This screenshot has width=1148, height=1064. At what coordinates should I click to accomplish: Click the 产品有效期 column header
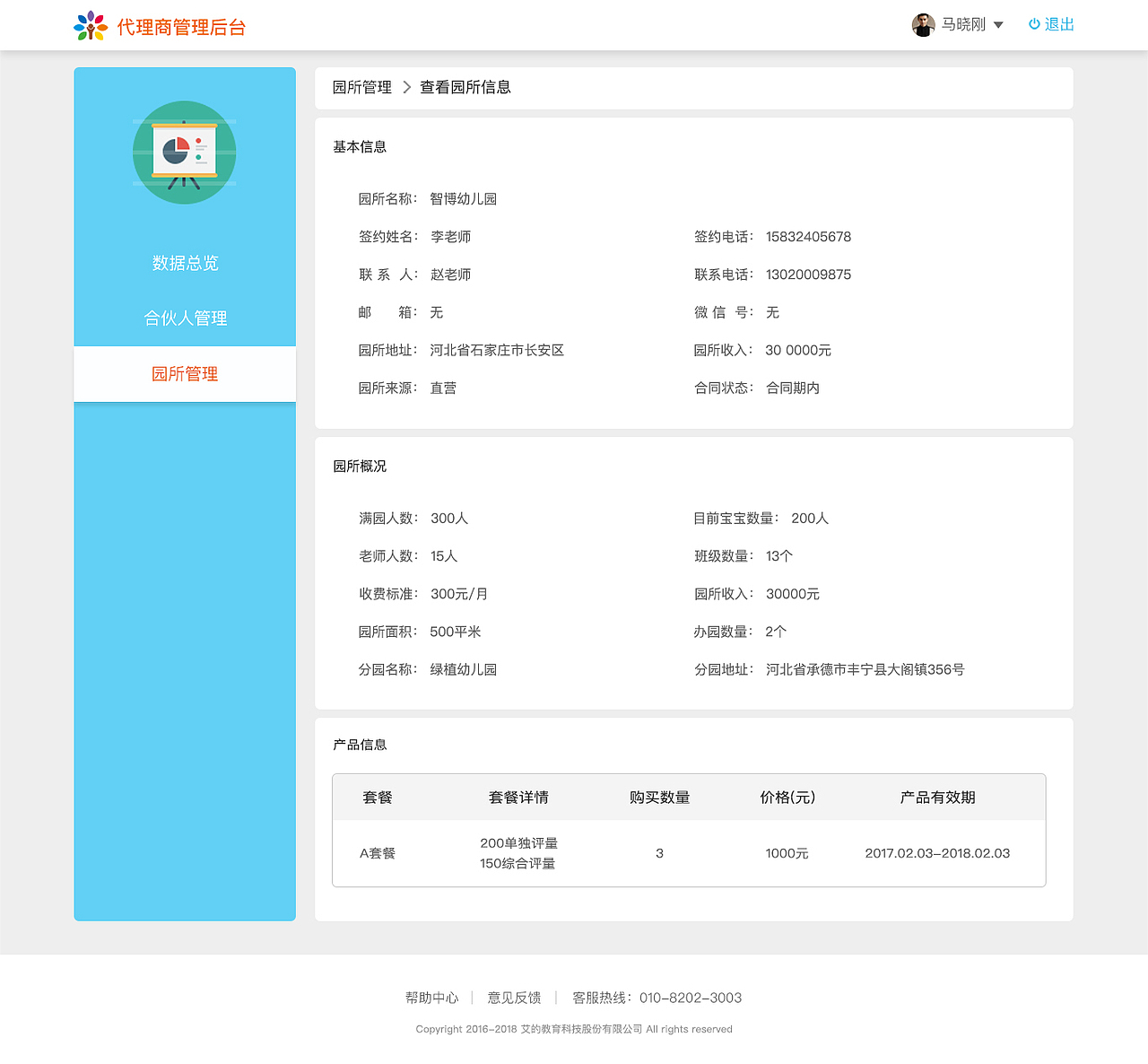point(938,798)
